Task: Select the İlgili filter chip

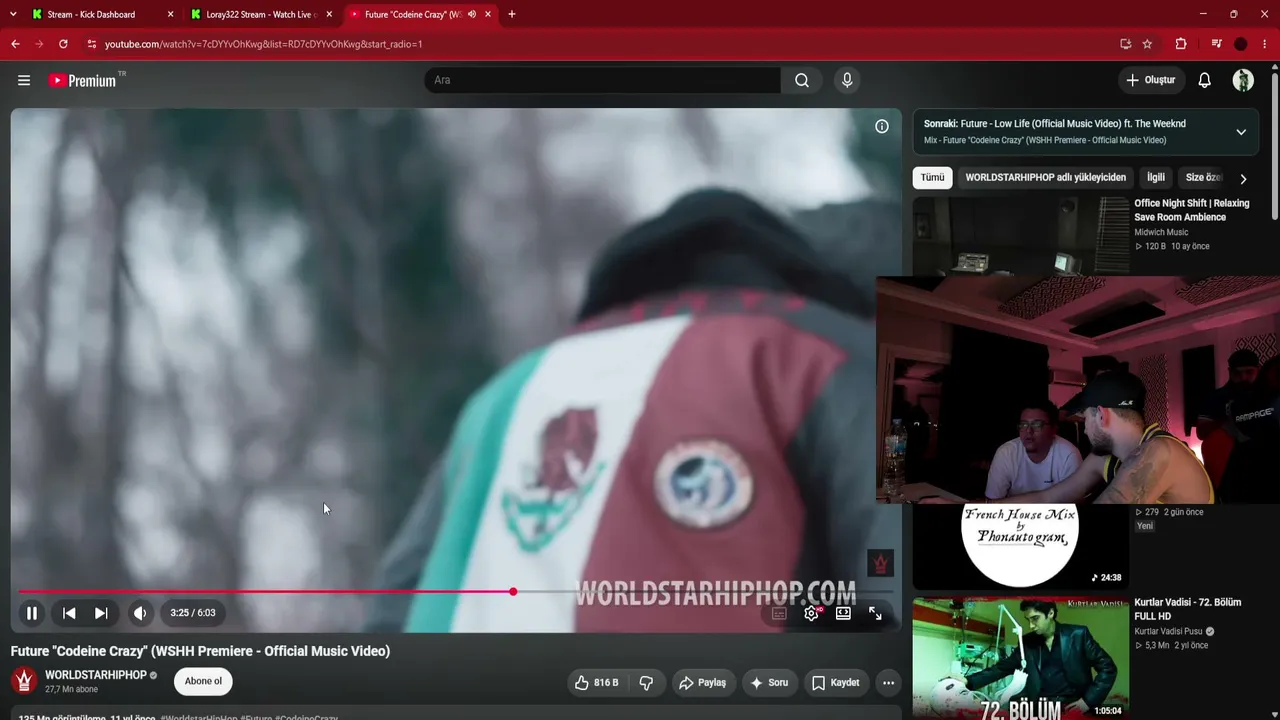Action: click(x=1156, y=178)
